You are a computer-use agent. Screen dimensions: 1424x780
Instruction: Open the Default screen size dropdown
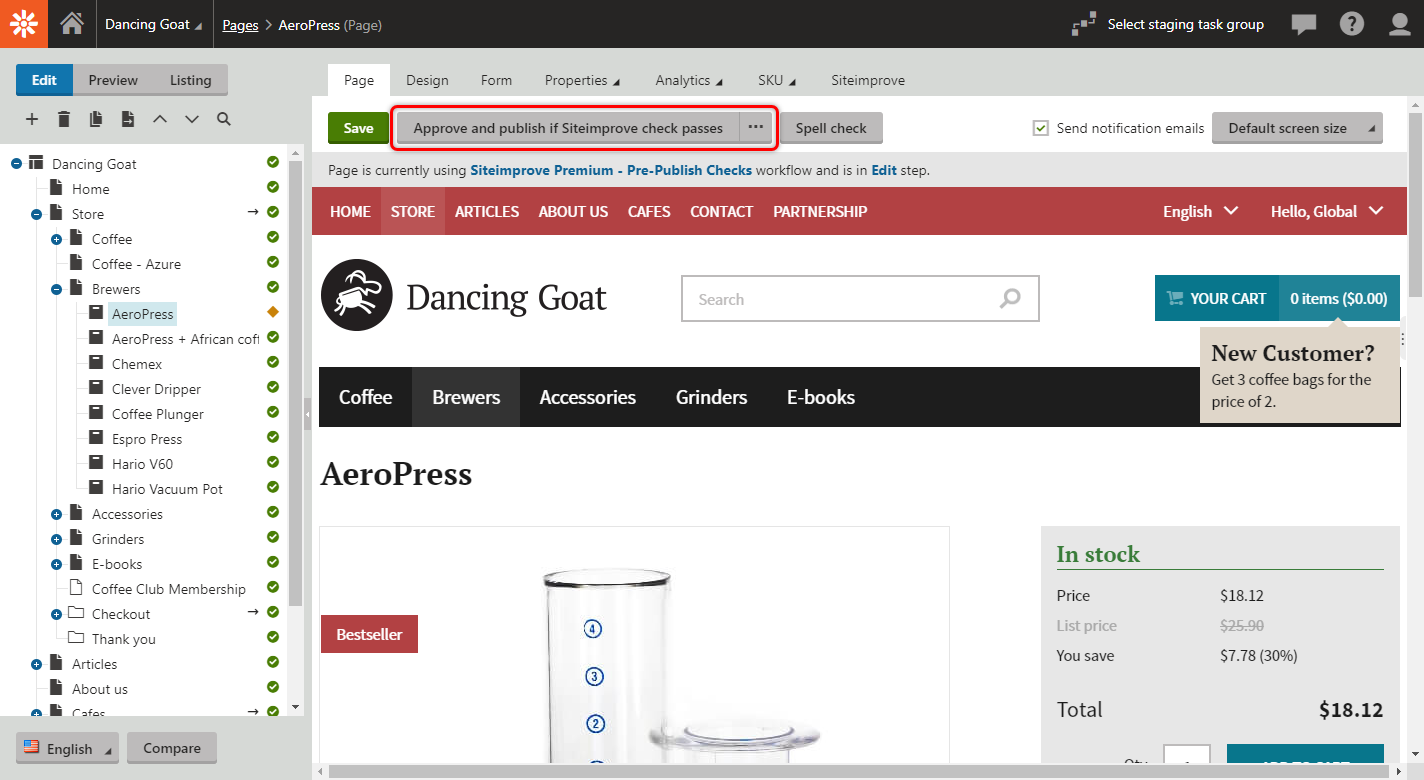coord(1297,128)
